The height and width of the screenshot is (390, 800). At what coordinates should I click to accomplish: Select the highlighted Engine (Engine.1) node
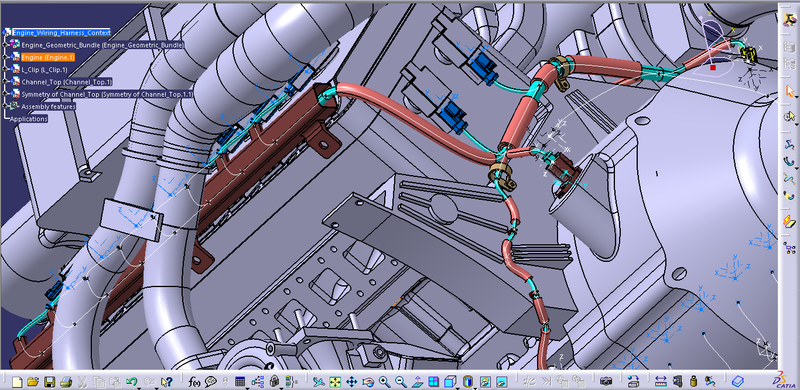(47, 57)
